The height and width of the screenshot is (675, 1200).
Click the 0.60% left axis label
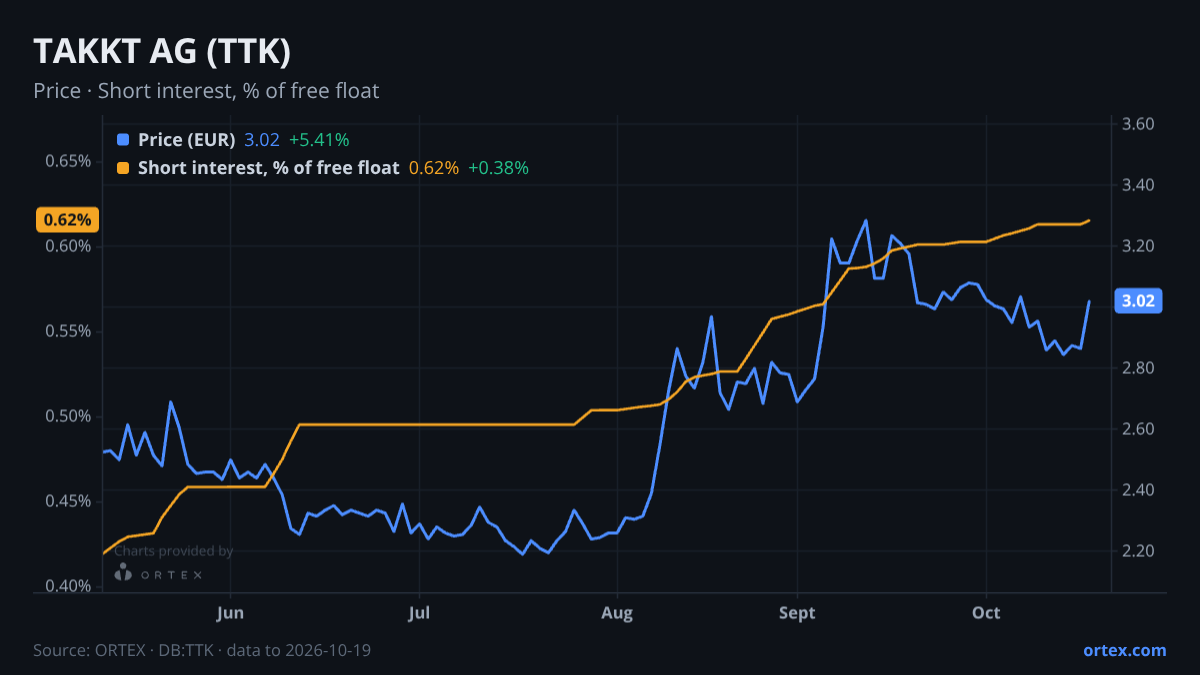click(x=68, y=246)
